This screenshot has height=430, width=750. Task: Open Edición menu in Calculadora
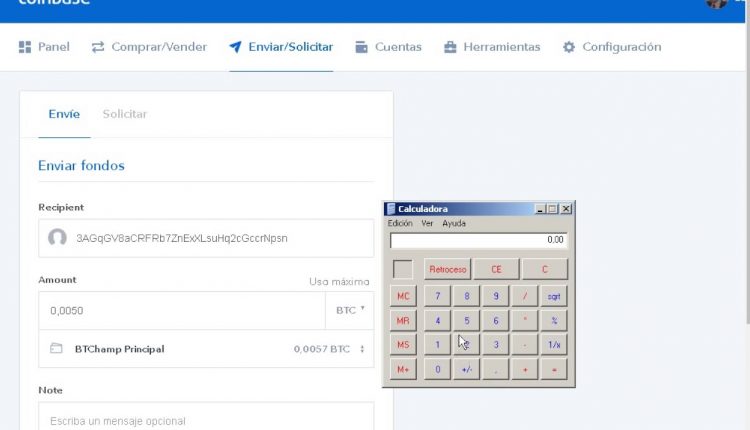pos(400,223)
